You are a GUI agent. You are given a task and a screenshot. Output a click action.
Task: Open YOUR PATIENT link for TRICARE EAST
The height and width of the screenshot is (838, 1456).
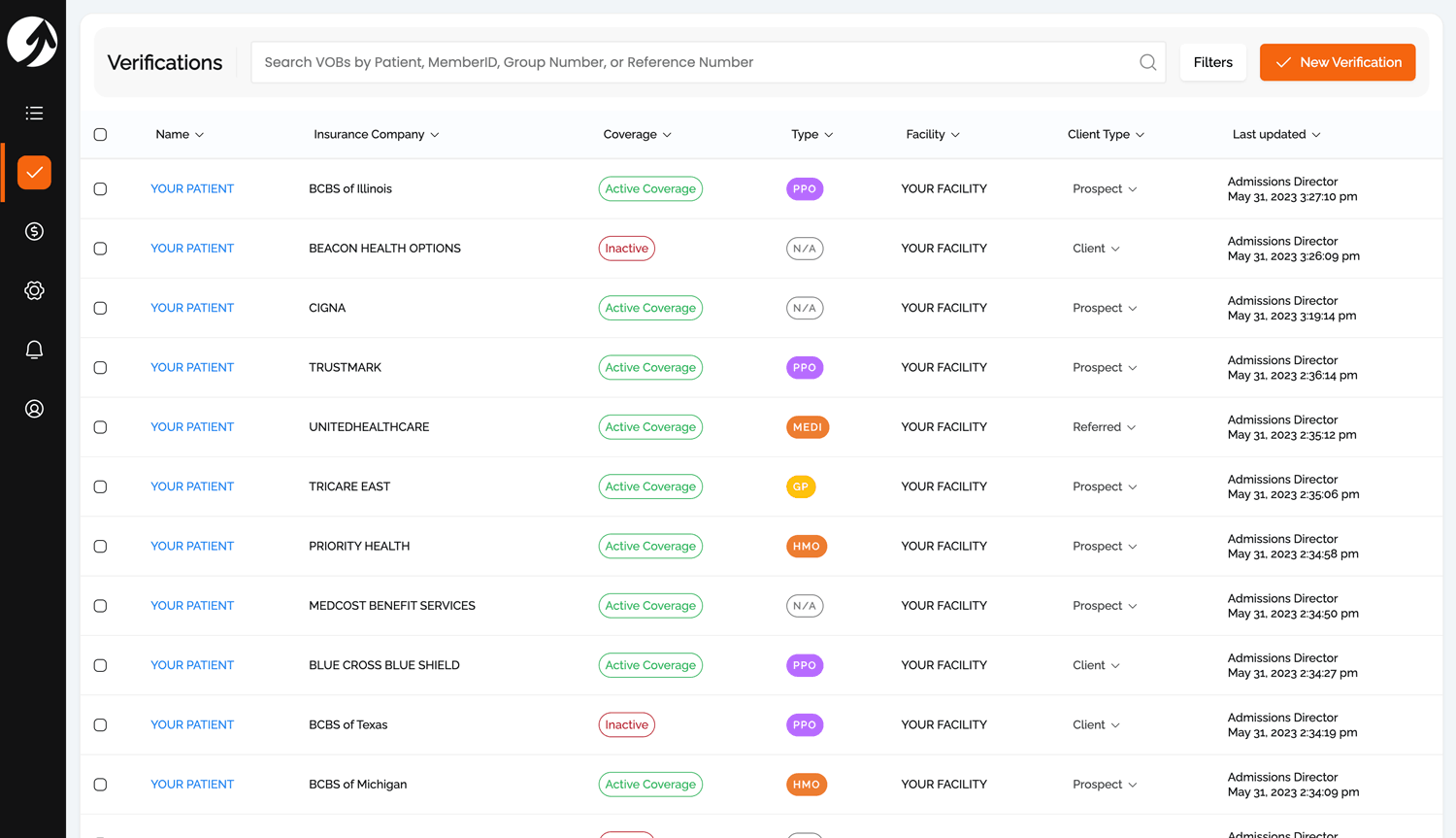192,486
